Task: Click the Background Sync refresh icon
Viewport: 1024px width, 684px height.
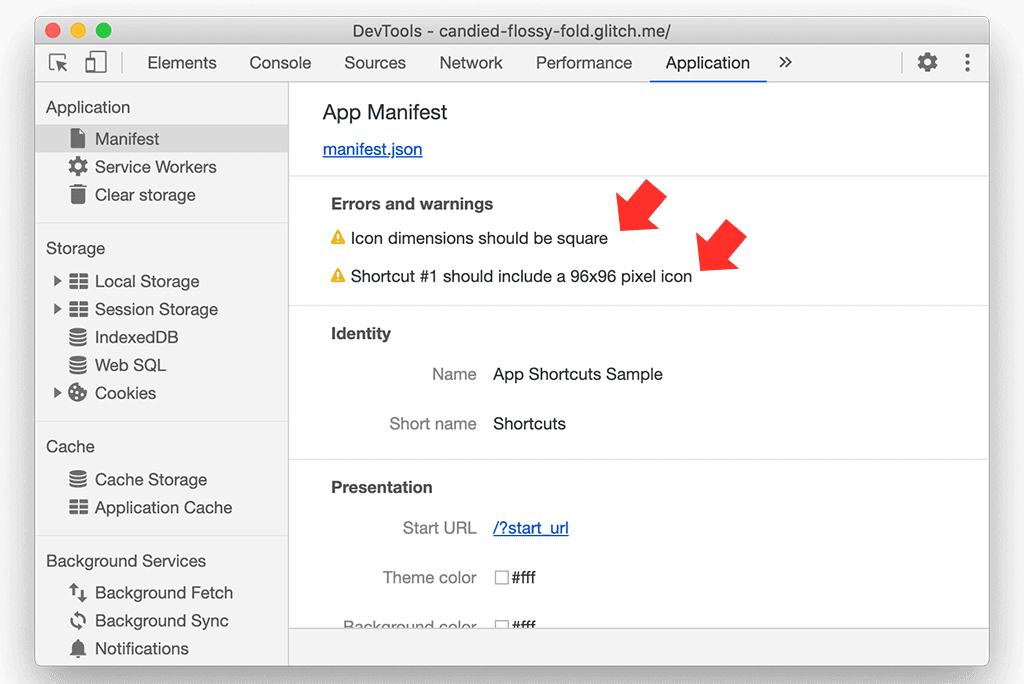Action: pyautogui.click(x=78, y=621)
